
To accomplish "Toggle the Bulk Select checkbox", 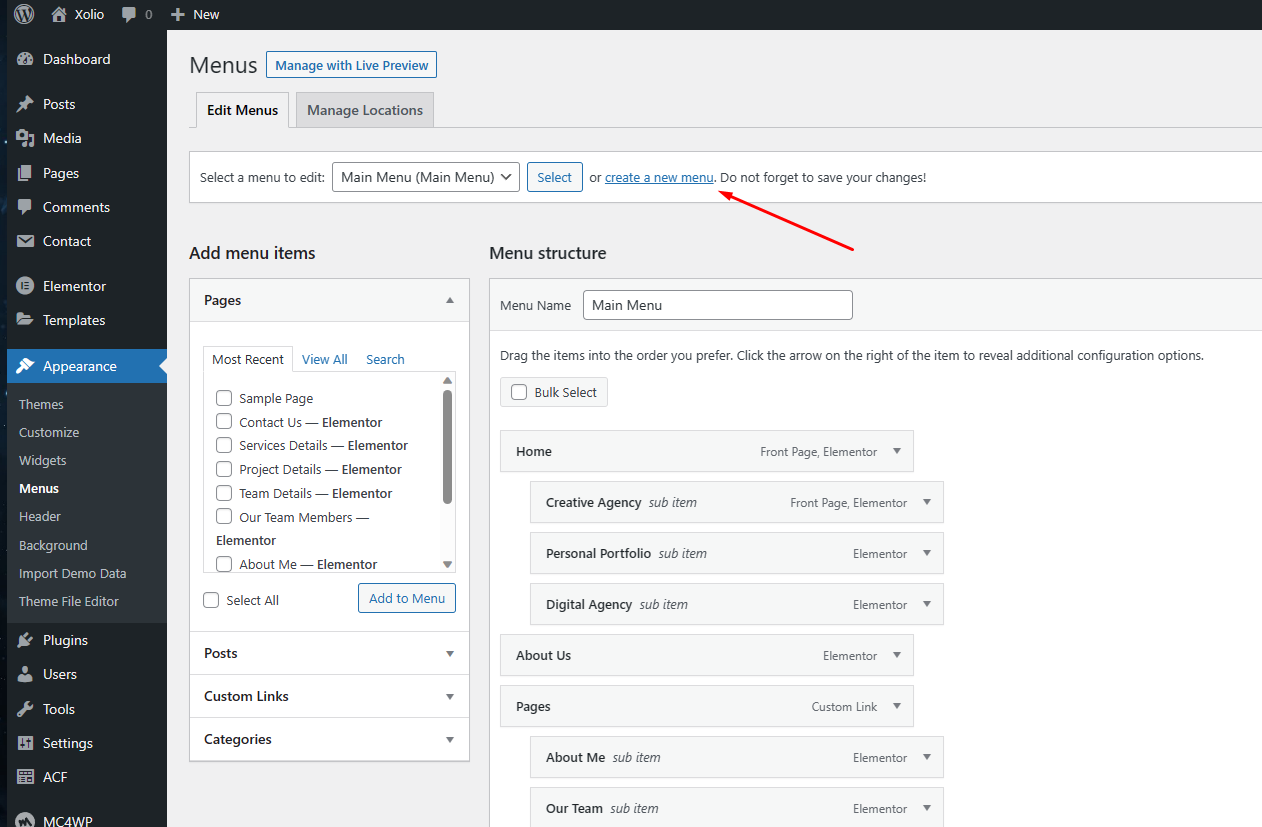I will click(x=519, y=392).
